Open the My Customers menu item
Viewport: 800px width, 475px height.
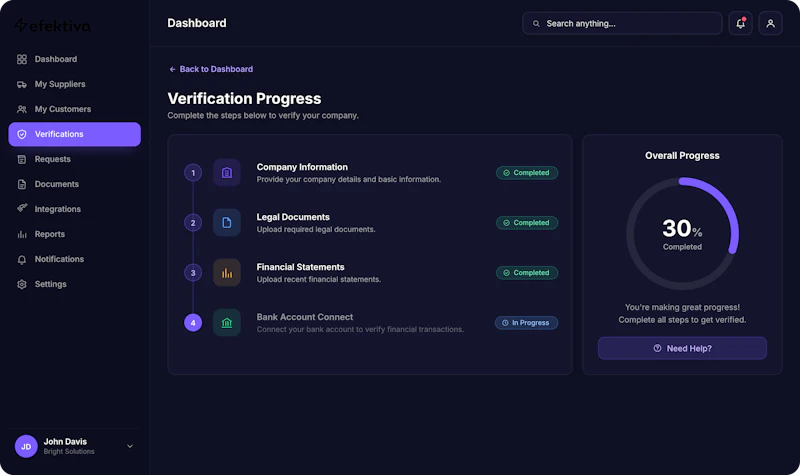tap(74, 109)
